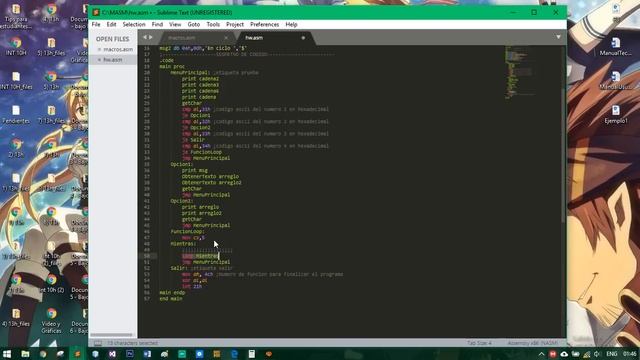Open the Goto menu

(x=193, y=24)
